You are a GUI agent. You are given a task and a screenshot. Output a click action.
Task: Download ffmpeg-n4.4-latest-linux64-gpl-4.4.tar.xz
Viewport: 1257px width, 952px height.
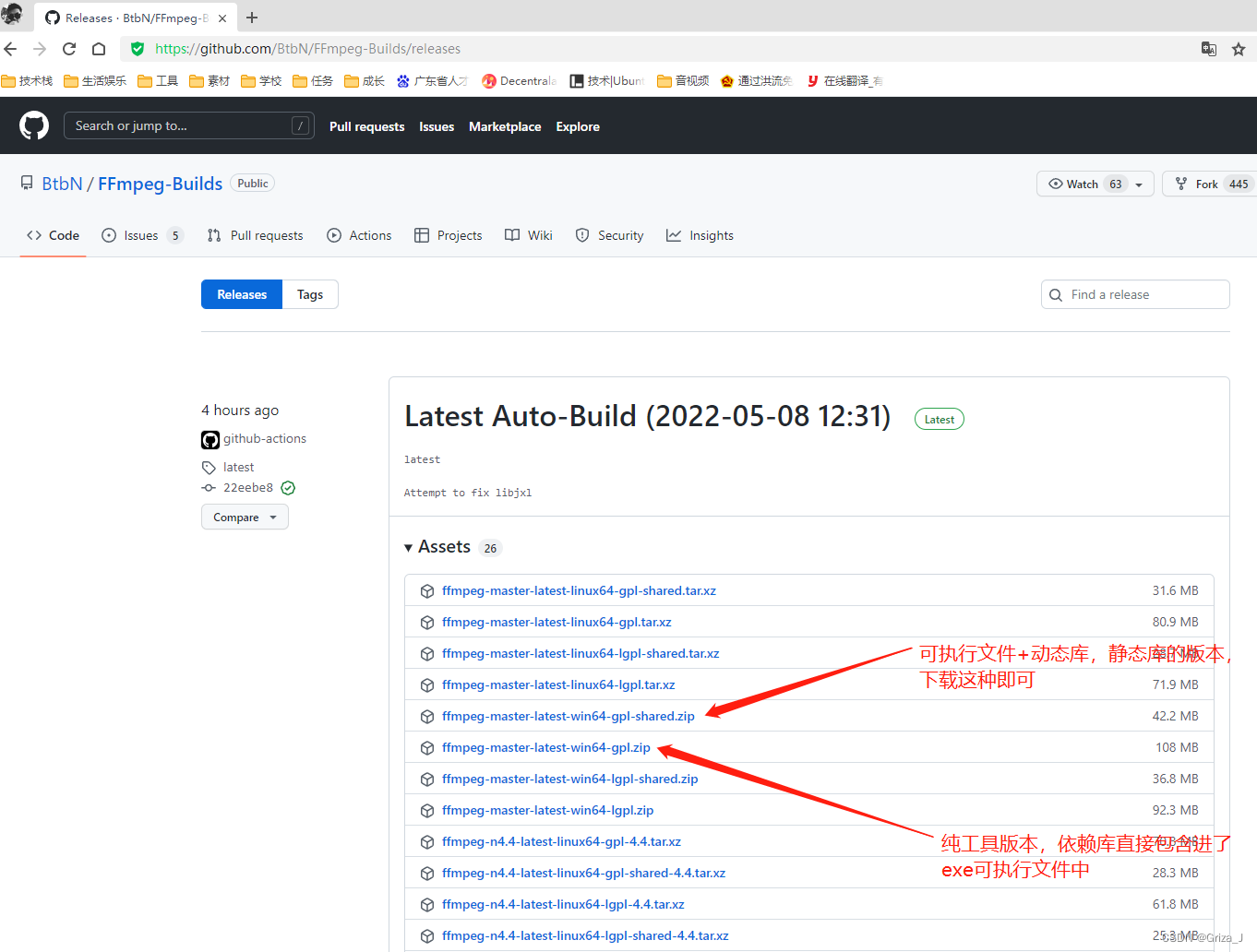click(561, 842)
